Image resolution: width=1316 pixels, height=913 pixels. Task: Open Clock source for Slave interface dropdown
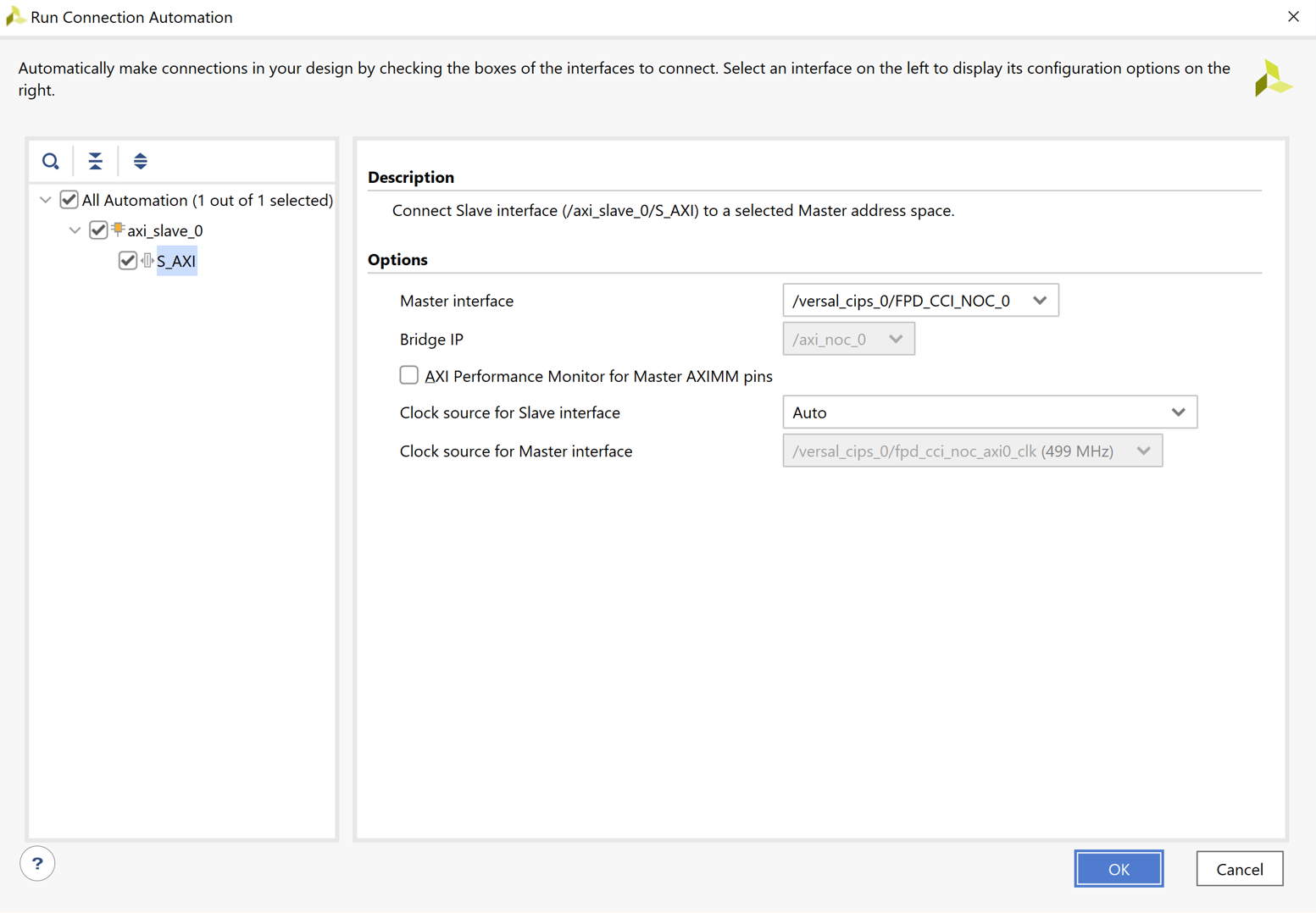(x=989, y=412)
